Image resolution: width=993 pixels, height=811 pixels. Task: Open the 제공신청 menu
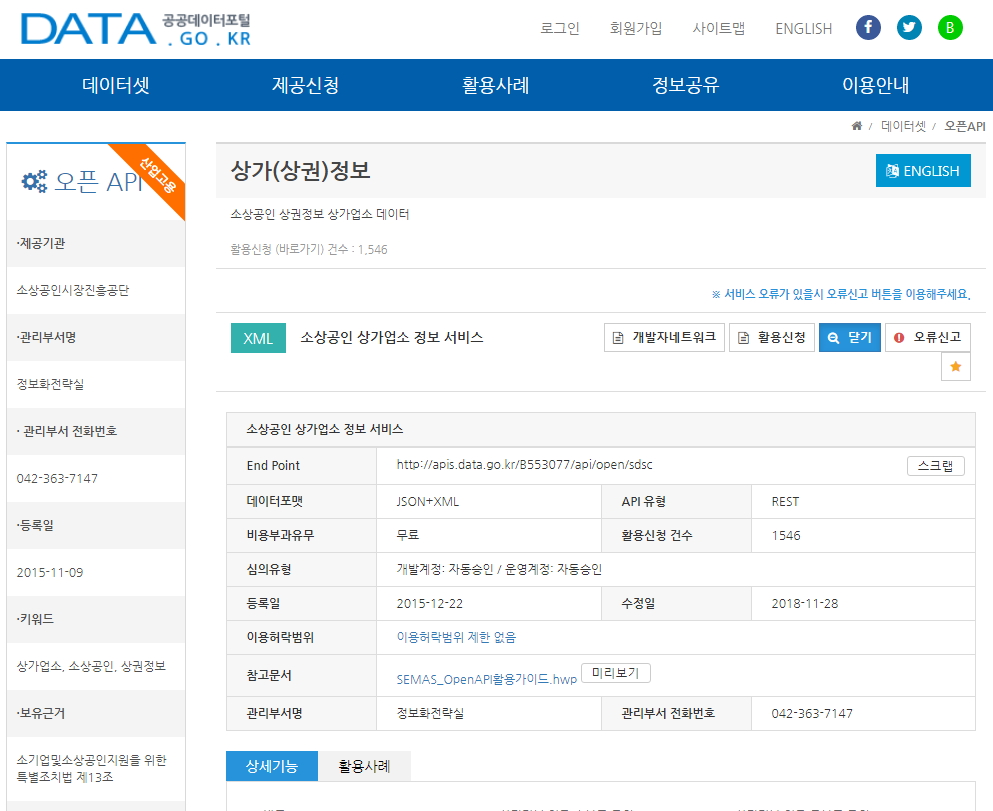click(x=305, y=85)
